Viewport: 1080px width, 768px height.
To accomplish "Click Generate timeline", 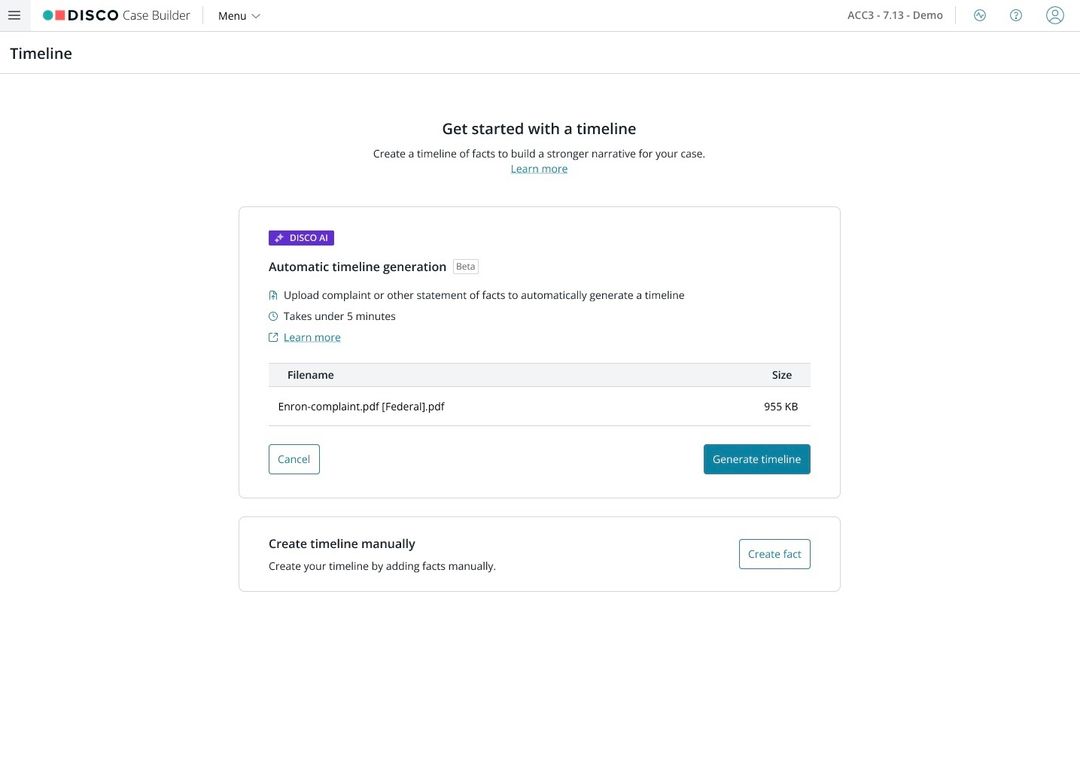I will (x=757, y=456).
